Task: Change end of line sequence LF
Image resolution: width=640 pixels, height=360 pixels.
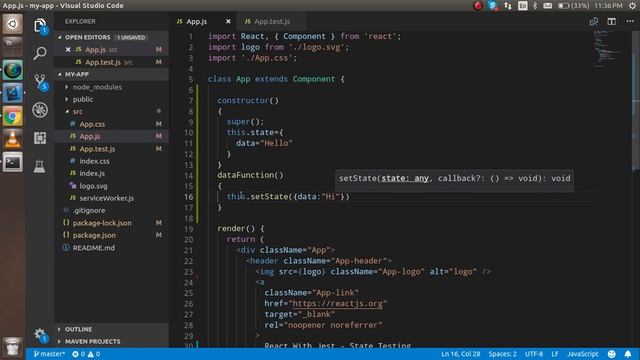Action: [x=555, y=354]
